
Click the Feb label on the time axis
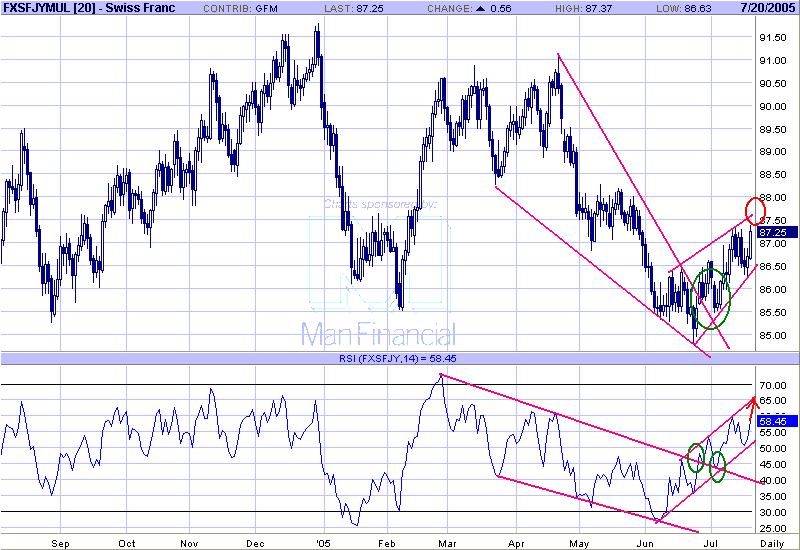click(x=387, y=543)
